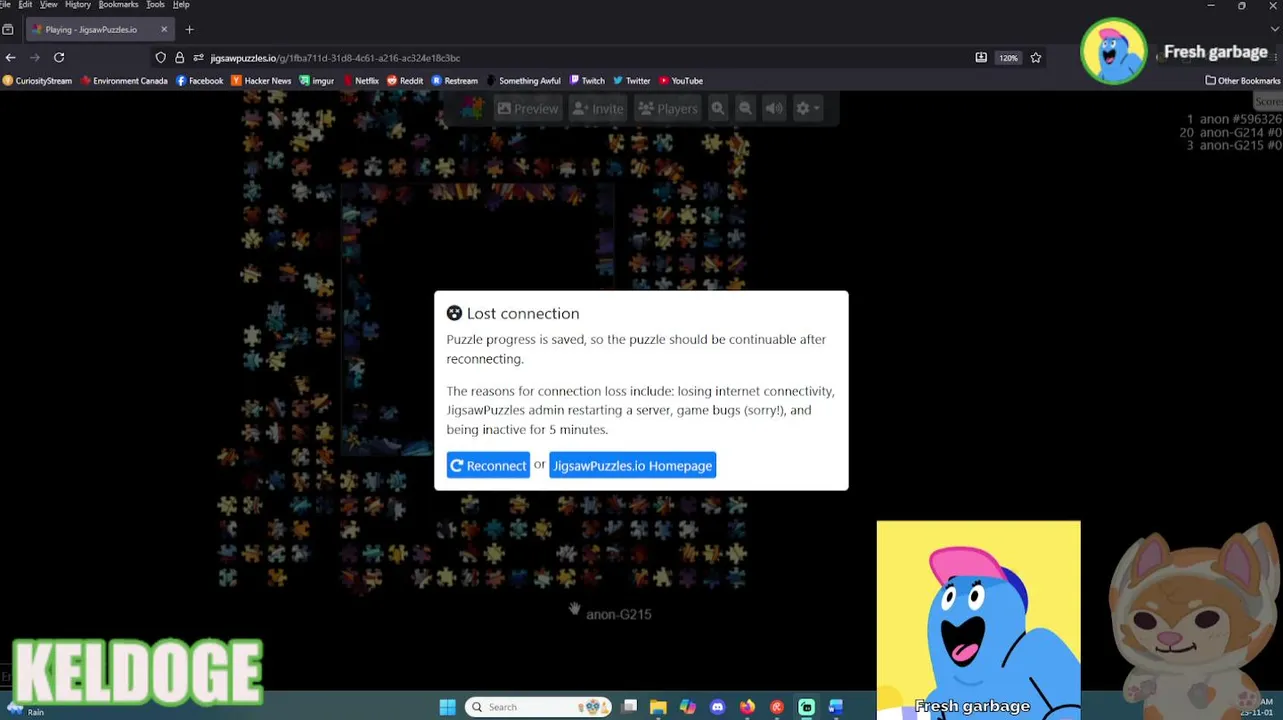This screenshot has width=1283, height=720.
Task: Open reader view icon in address bar
Action: pyautogui.click(x=981, y=58)
